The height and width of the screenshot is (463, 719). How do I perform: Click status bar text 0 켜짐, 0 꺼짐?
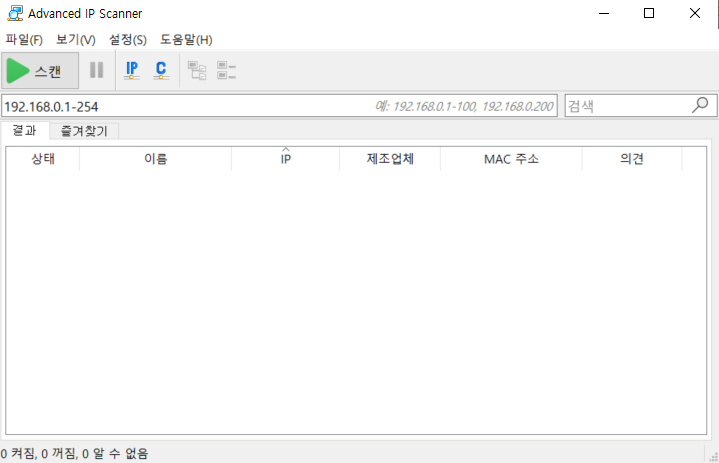pos(39,454)
